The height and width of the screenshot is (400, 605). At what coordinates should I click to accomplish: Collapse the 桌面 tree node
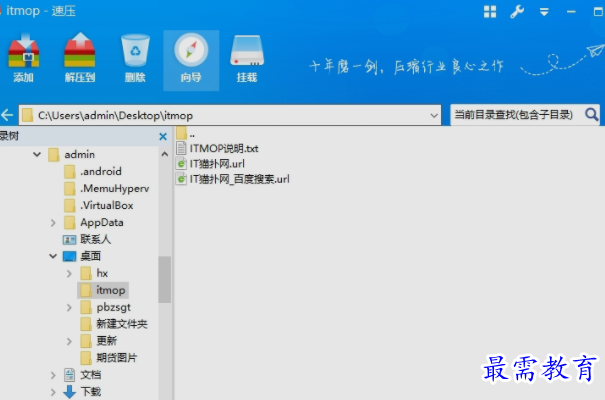tap(53, 256)
